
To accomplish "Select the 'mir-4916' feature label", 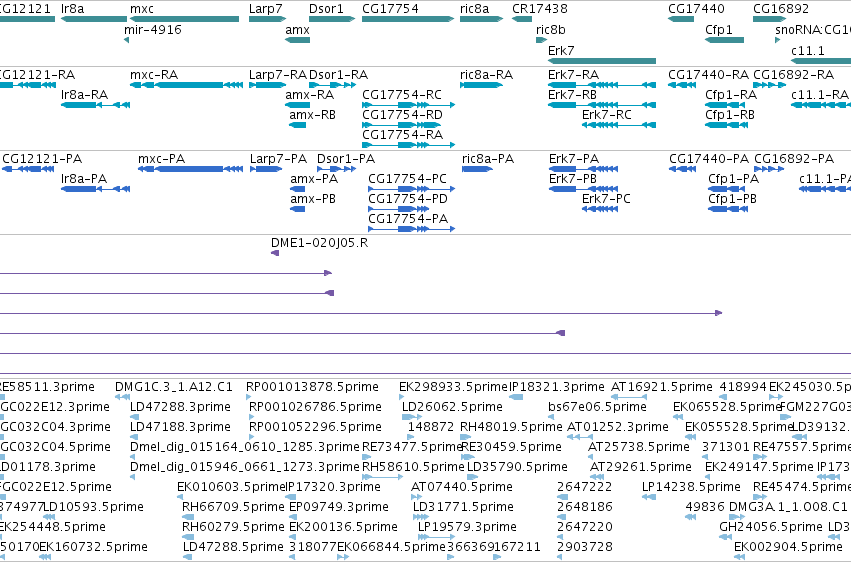I will coord(153,29).
